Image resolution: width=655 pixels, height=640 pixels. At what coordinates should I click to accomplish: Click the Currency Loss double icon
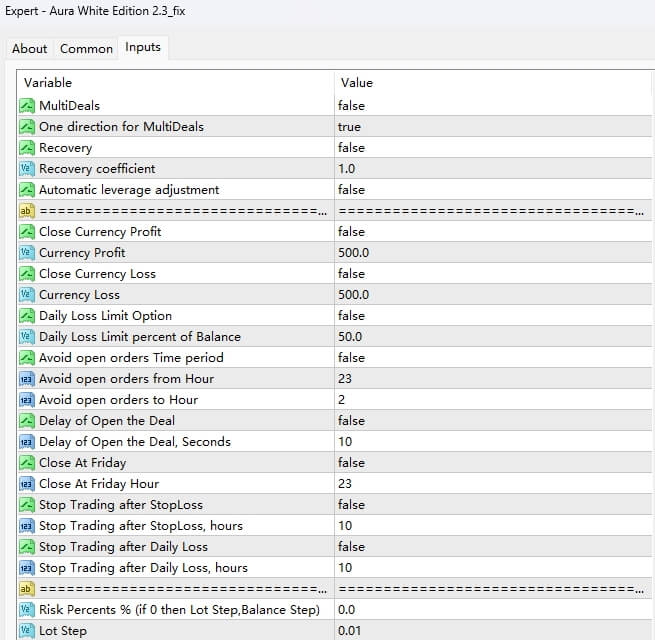coord(27,295)
